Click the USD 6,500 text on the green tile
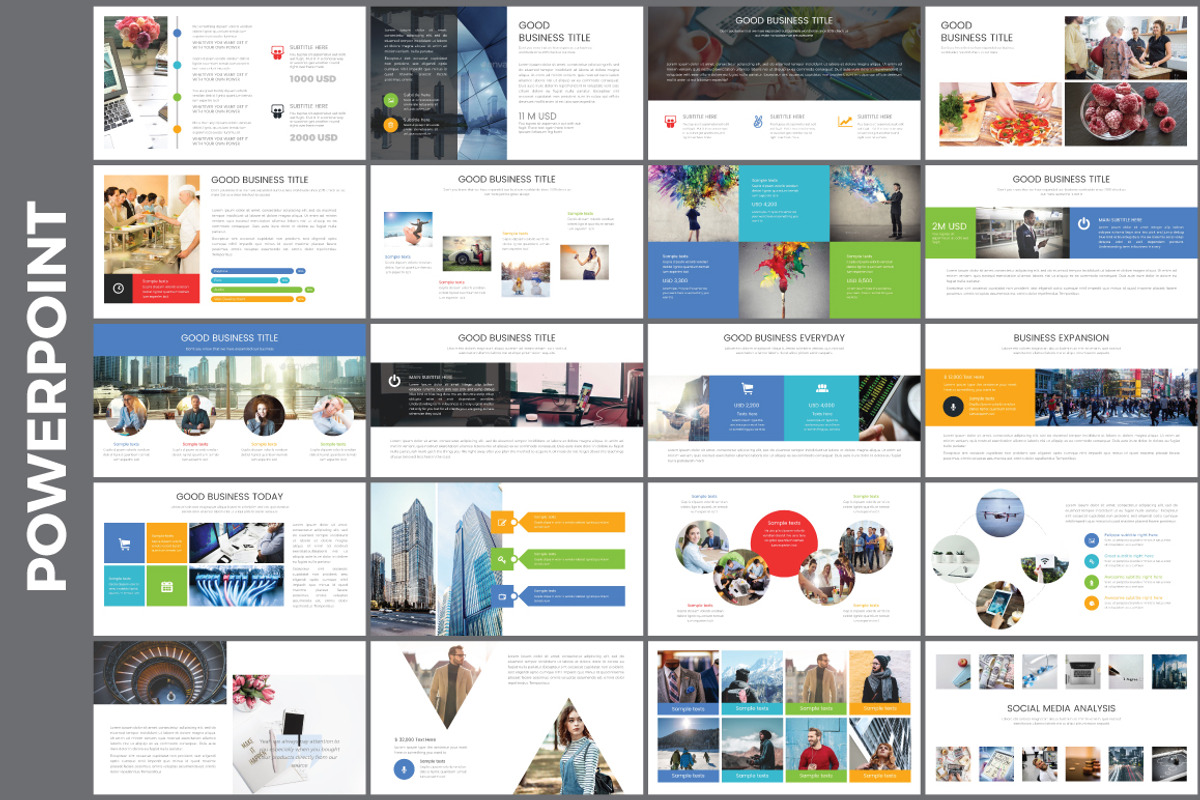Image resolution: width=1200 pixels, height=800 pixels. tap(857, 281)
